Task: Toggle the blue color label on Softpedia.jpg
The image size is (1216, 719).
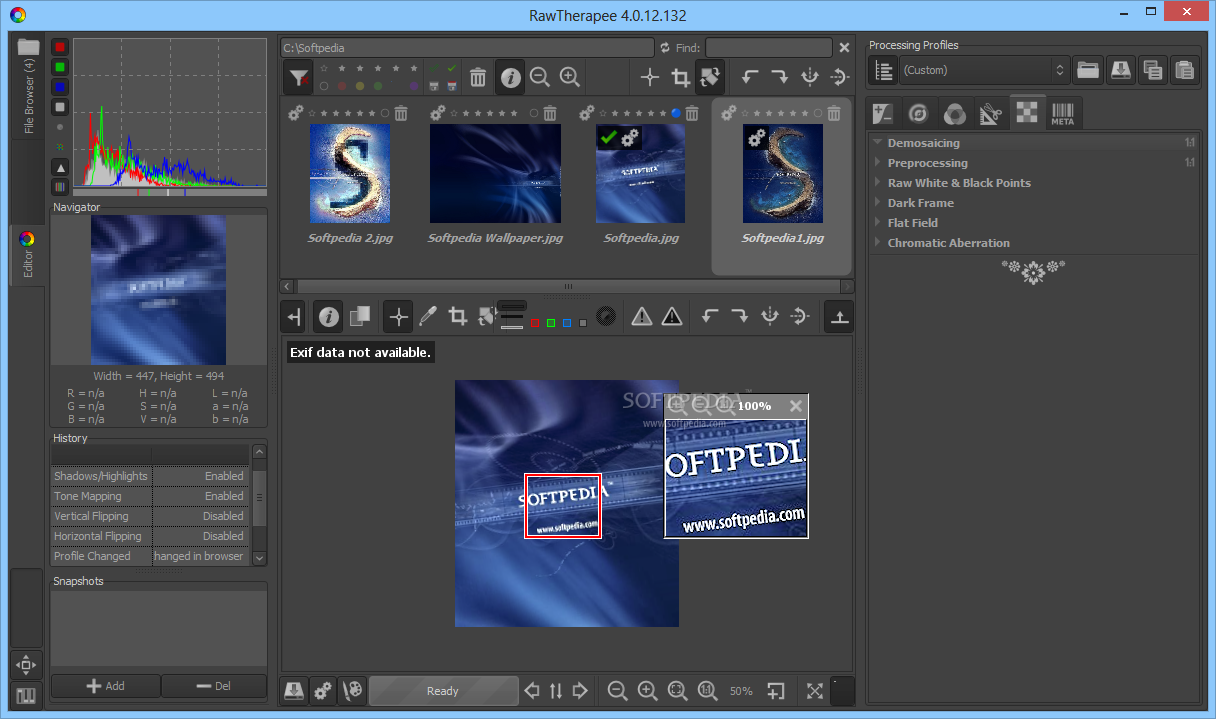Action: tap(676, 113)
